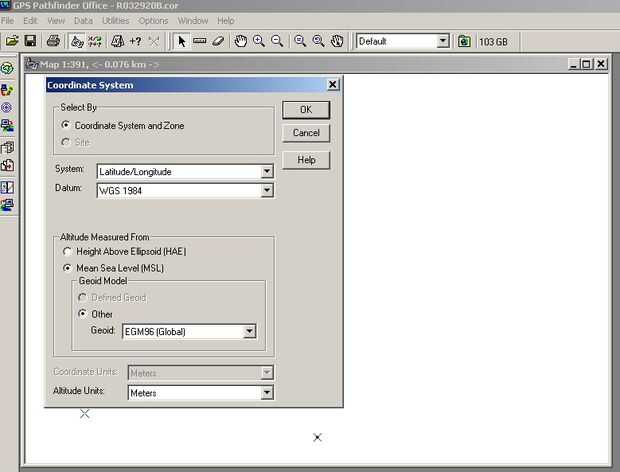The height and width of the screenshot is (472, 620).
Task: Open the Data menu
Action: tap(83, 21)
